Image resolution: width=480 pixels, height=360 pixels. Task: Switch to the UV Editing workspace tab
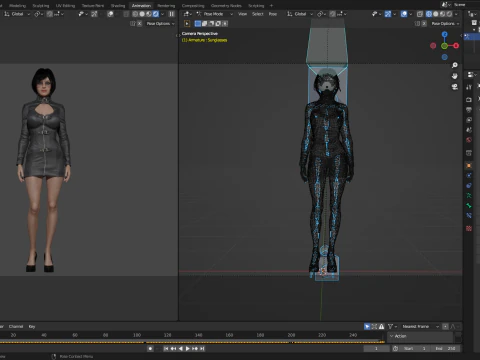click(x=65, y=6)
